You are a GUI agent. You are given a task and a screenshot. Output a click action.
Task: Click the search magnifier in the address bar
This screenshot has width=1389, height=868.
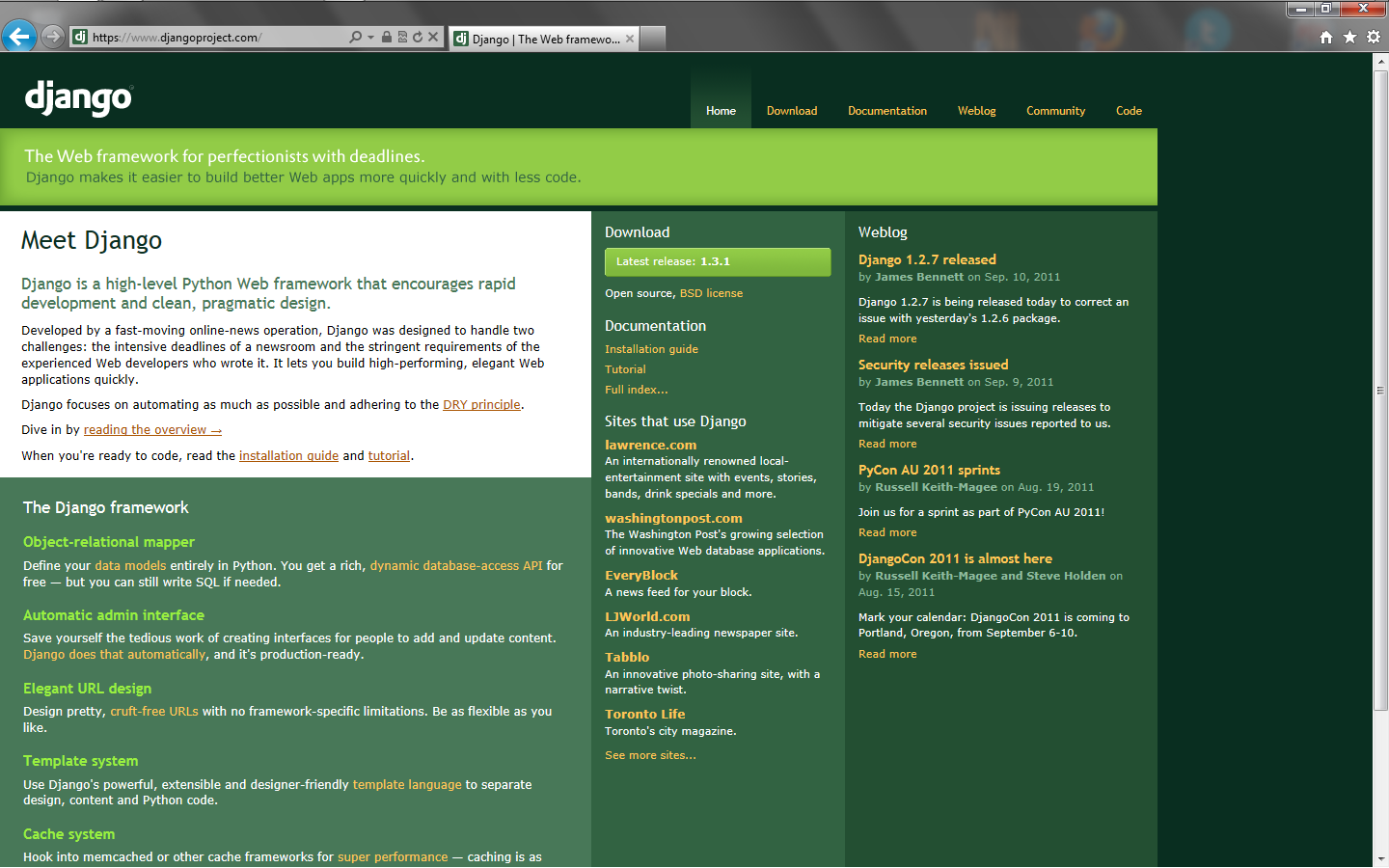pos(356,37)
